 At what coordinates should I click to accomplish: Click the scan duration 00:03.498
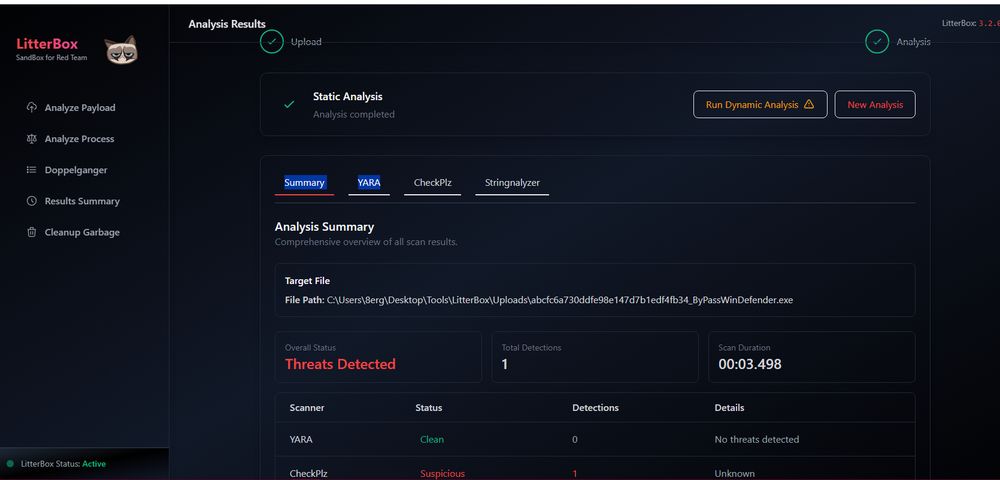[750, 365]
